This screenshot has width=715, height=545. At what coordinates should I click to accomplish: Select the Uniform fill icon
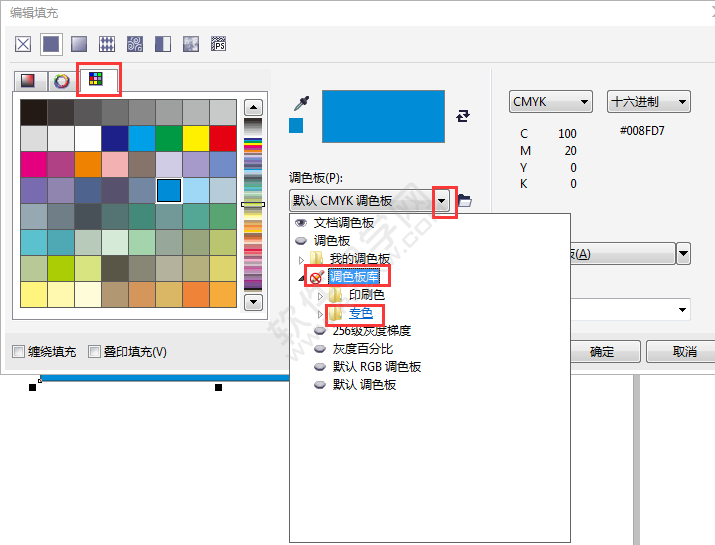click(51, 44)
